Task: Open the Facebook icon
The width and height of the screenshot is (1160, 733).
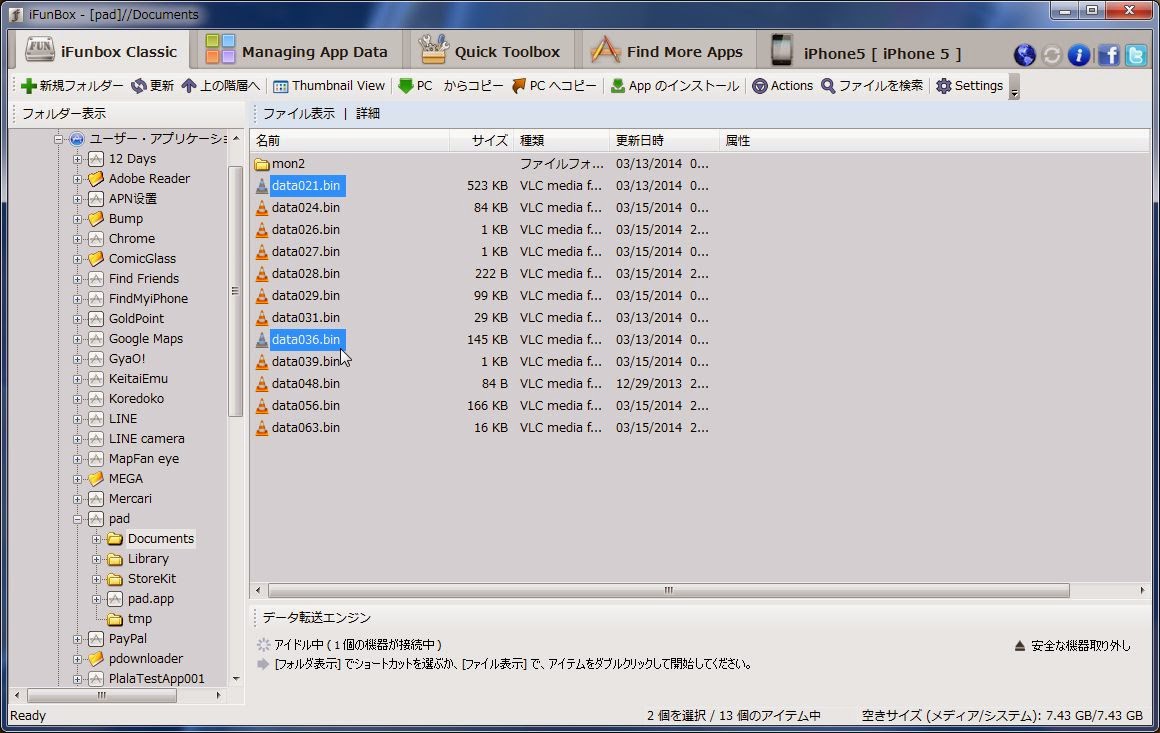Action: point(1108,55)
